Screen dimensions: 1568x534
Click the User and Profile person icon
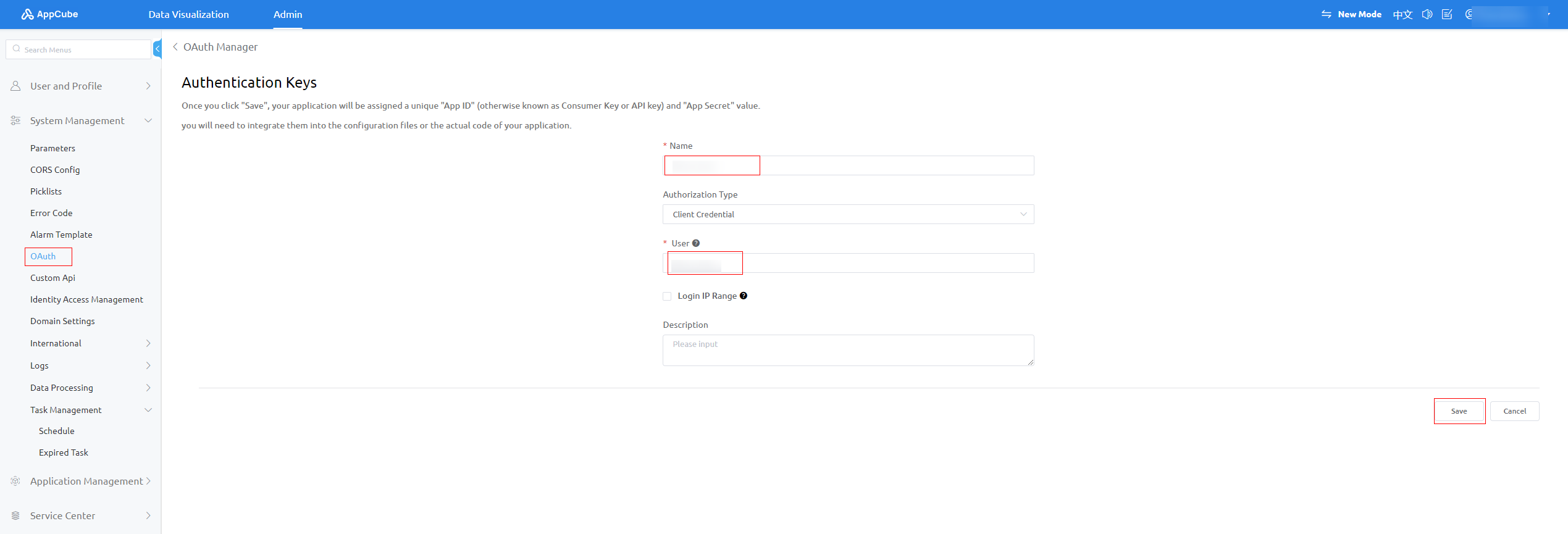coord(15,86)
